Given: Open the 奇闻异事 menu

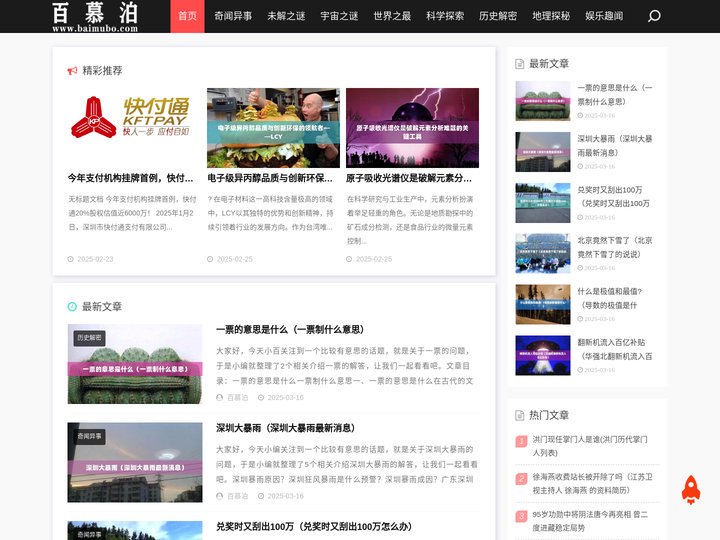Looking at the screenshot, I should pos(233,16).
